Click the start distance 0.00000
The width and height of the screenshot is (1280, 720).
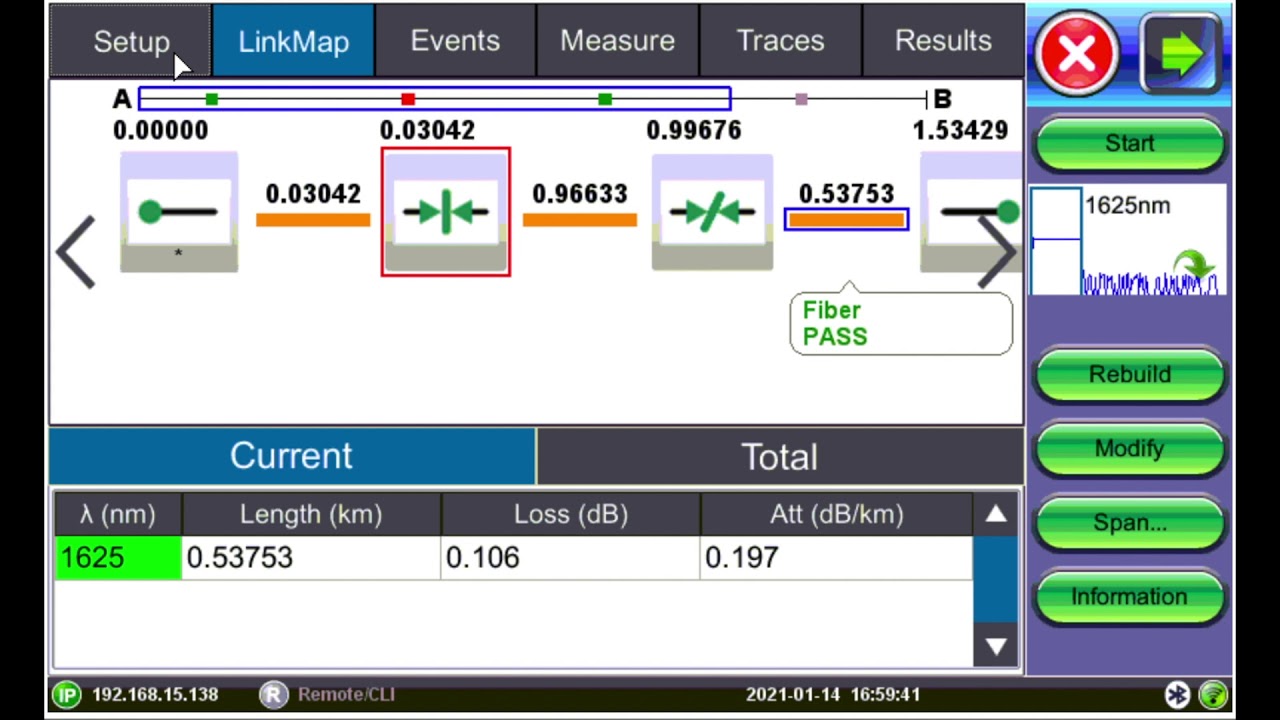point(161,130)
